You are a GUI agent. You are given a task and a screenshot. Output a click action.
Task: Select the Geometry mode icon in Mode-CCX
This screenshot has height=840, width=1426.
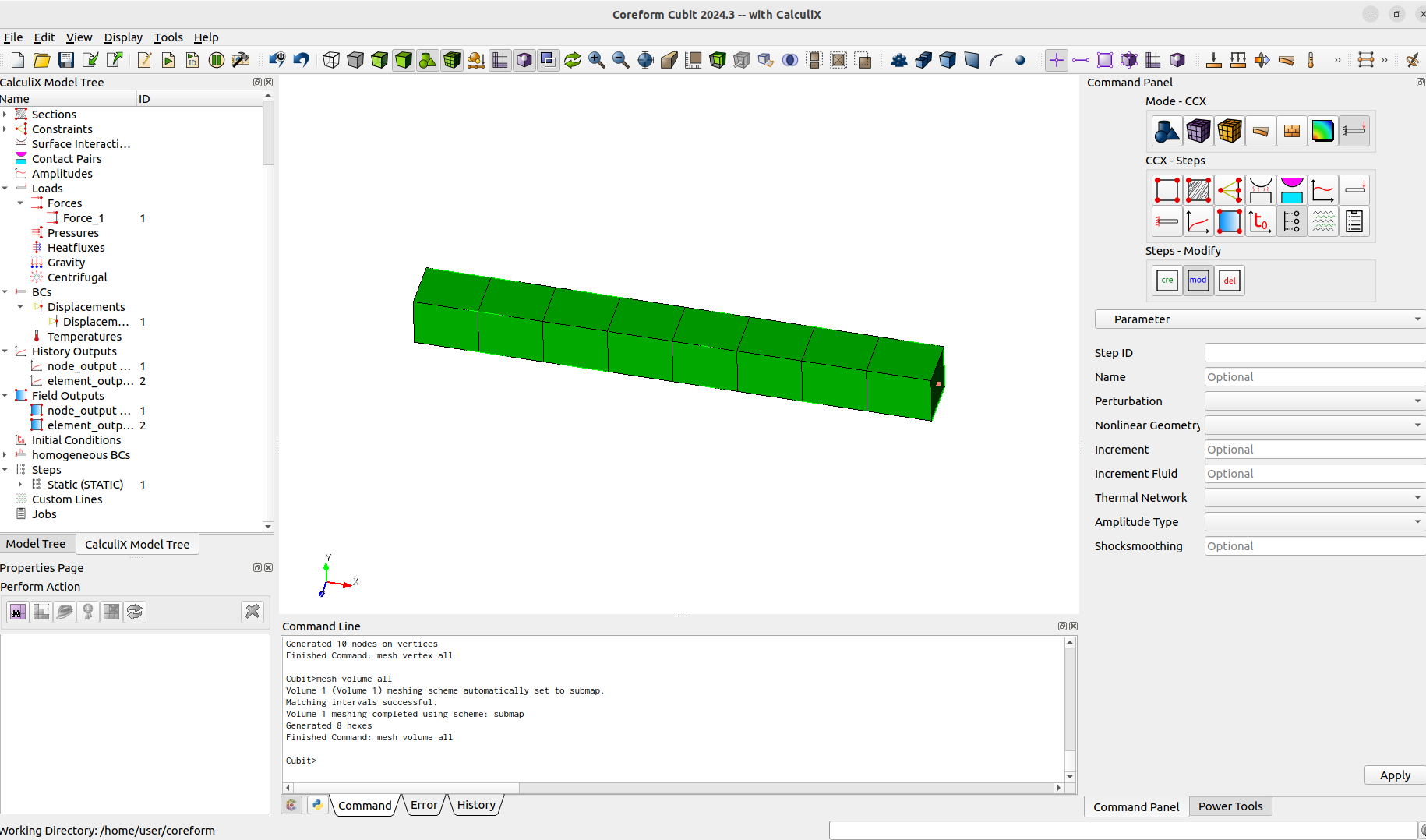(1167, 130)
